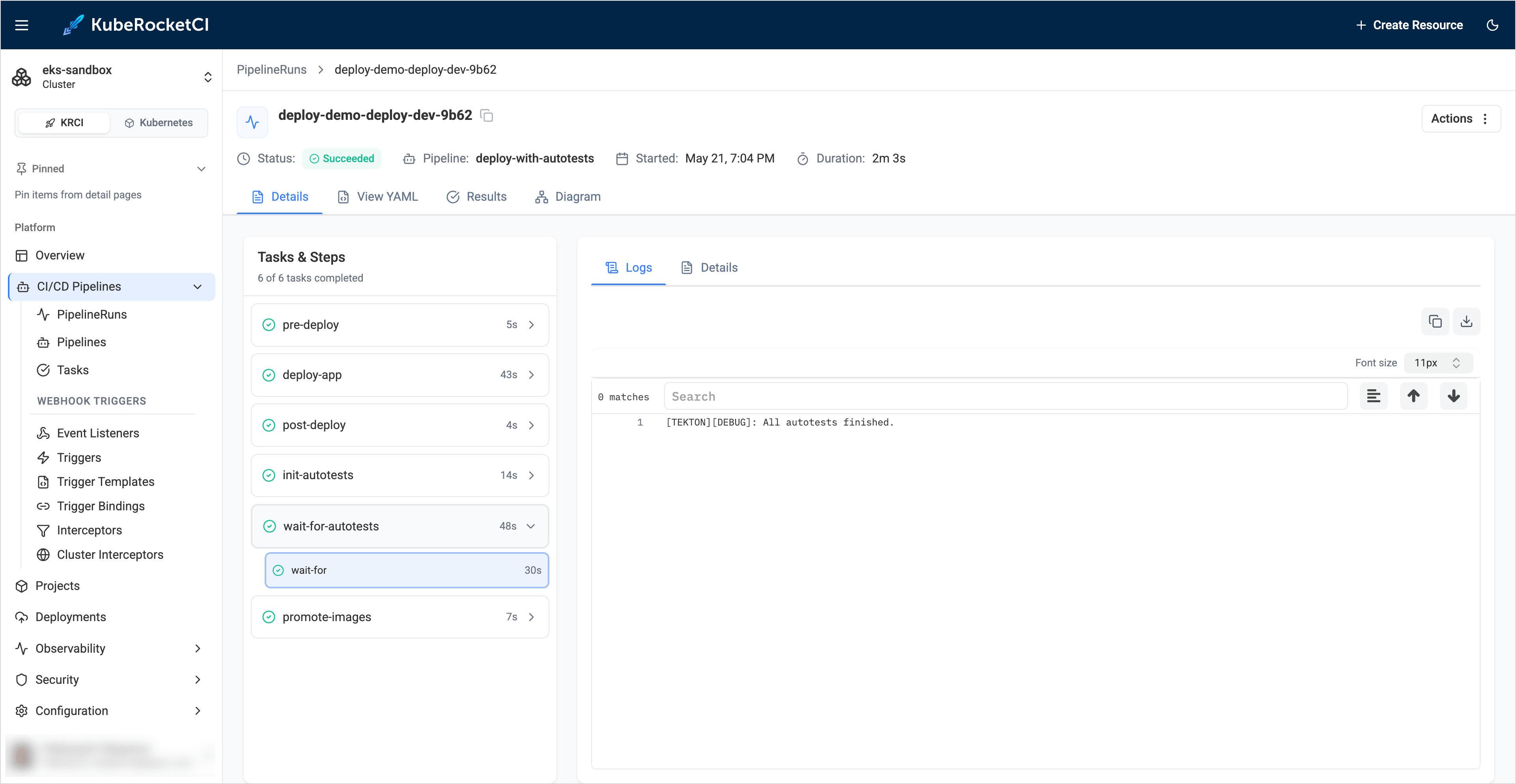Image resolution: width=1516 pixels, height=784 pixels.
Task: Toggle dark mode moon icon
Action: point(1492,25)
